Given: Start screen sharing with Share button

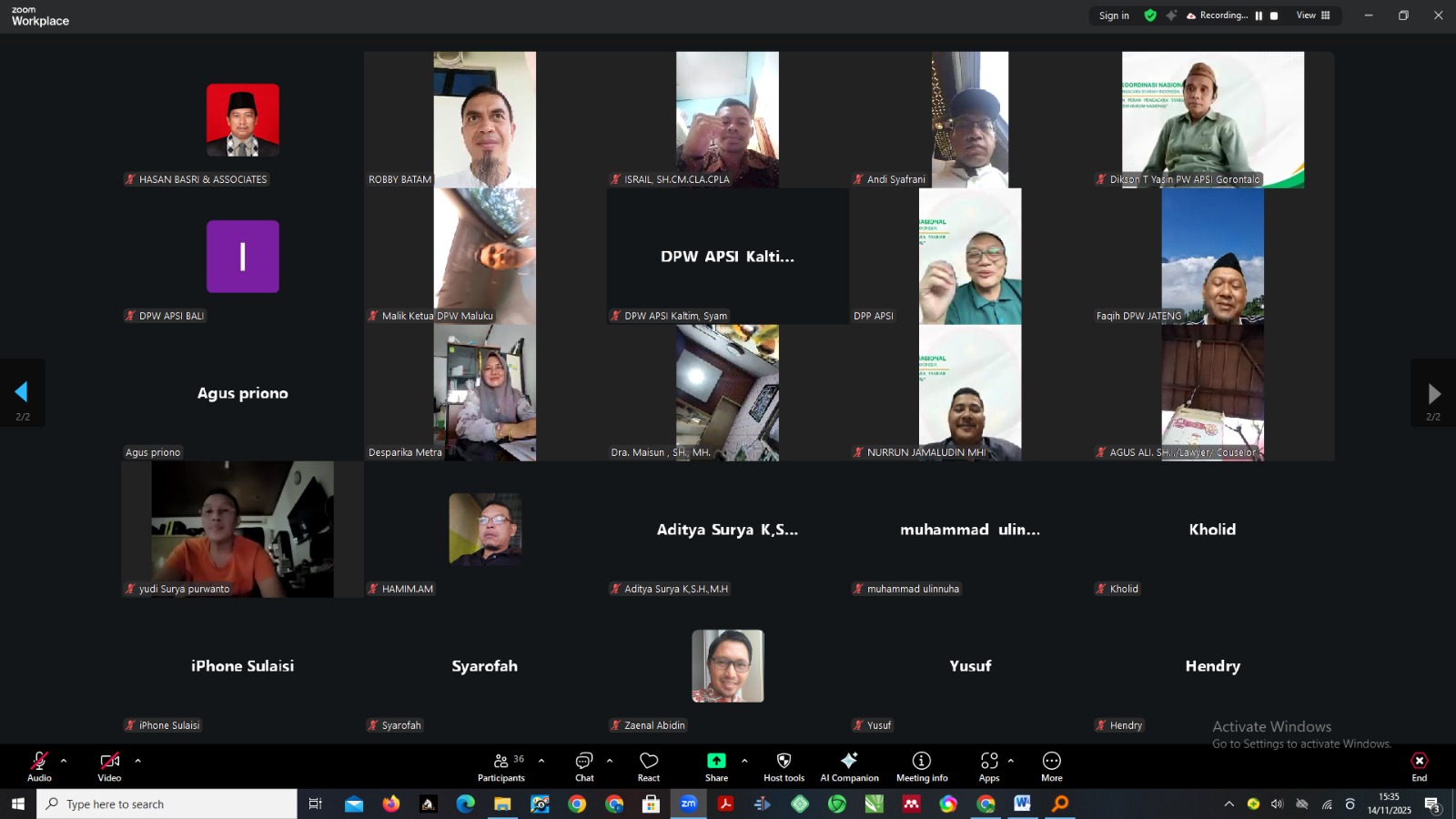Looking at the screenshot, I should pos(716,766).
